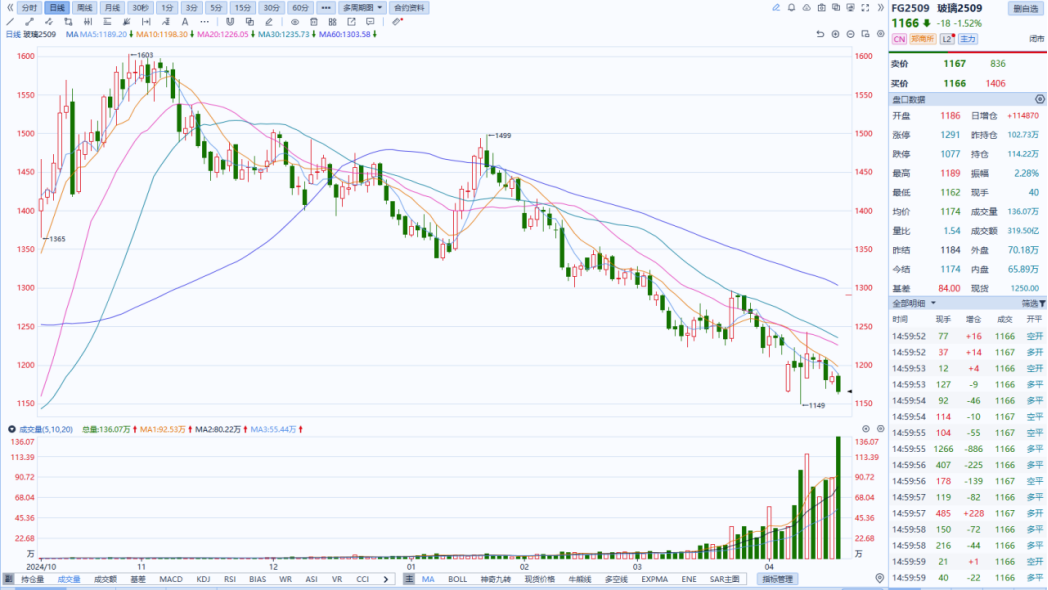The height and width of the screenshot is (590, 1048).
Task: Select the trend line drawing tool
Action: [10, 21]
